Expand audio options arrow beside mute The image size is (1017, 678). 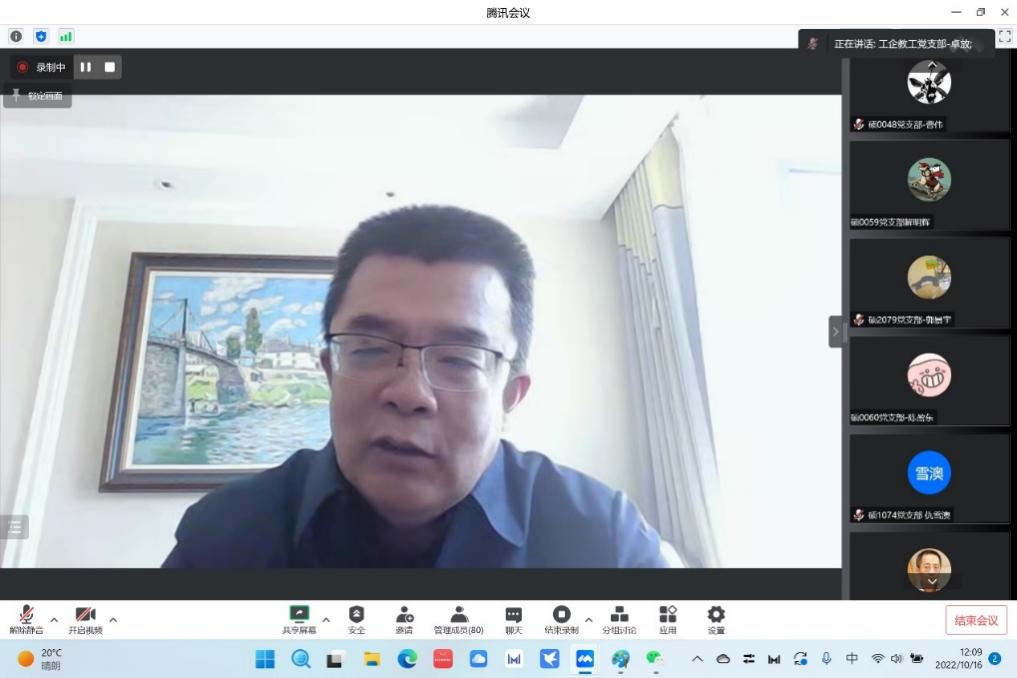pyautogui.click(x=54, y=620)
